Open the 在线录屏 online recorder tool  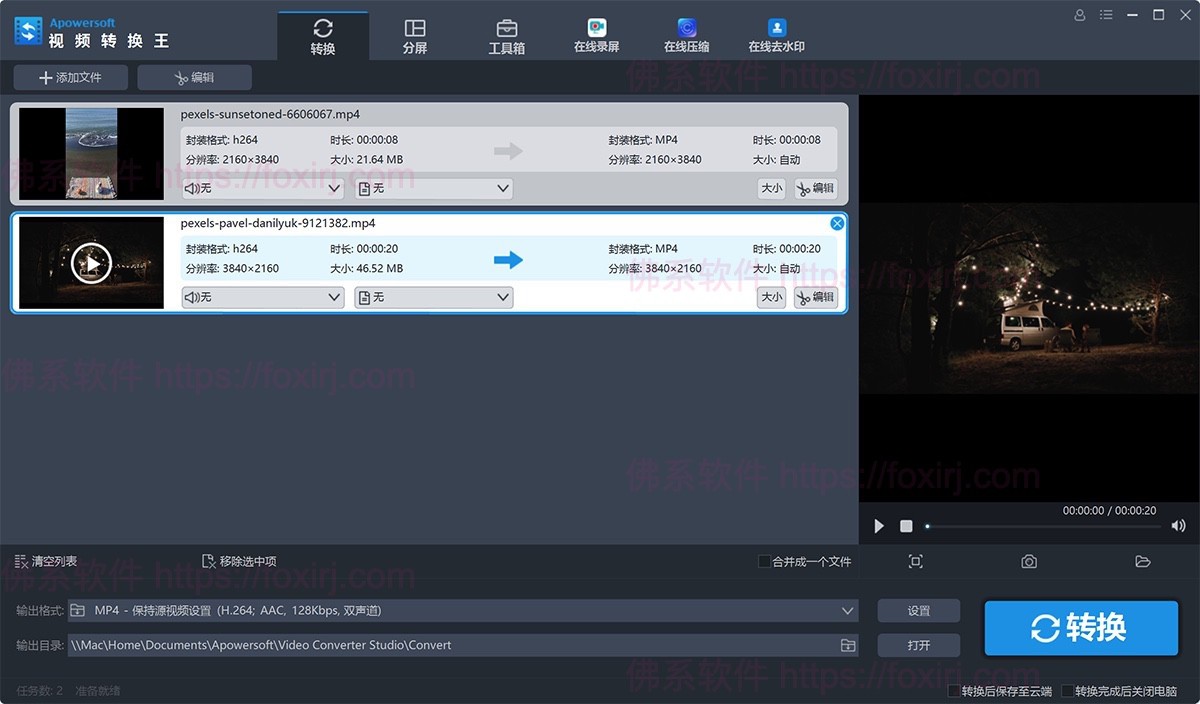597,36
